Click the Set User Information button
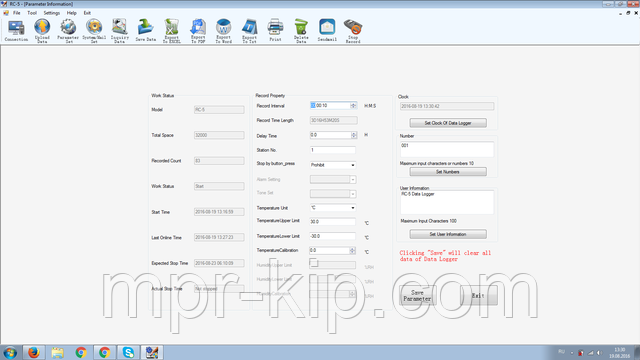 coord(448,234)
